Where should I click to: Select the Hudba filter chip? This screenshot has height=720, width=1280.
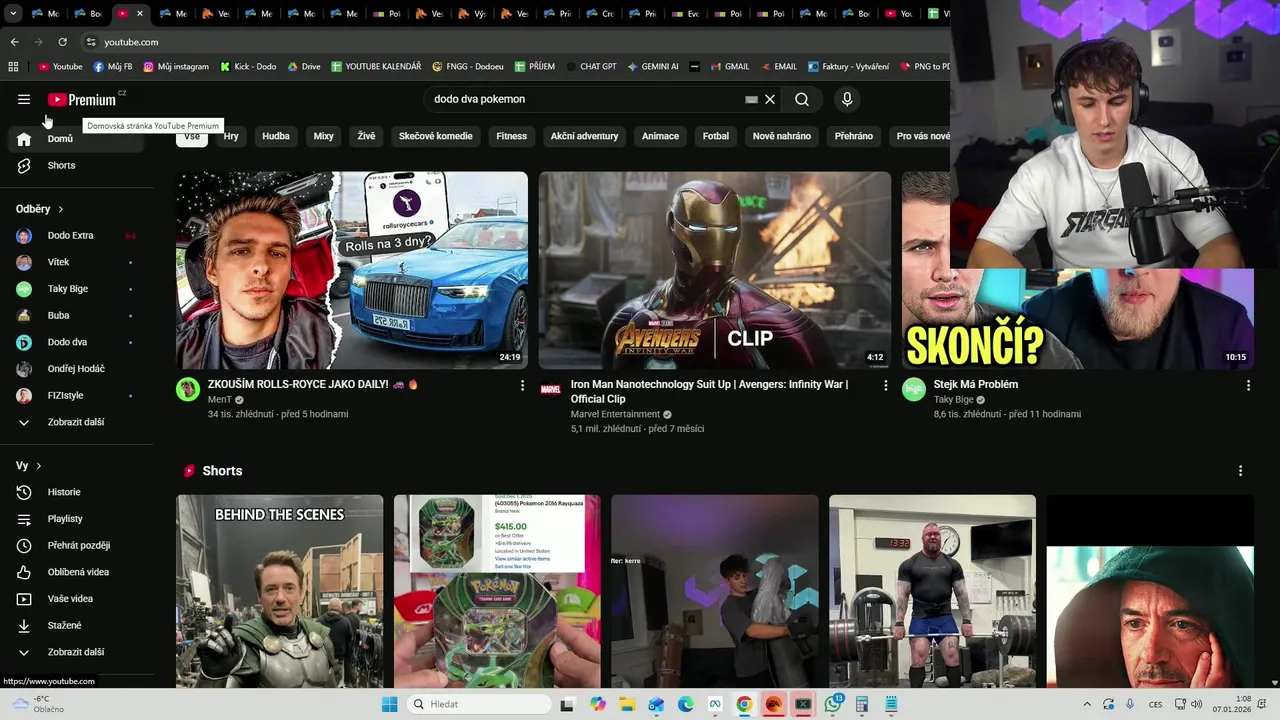276,136
